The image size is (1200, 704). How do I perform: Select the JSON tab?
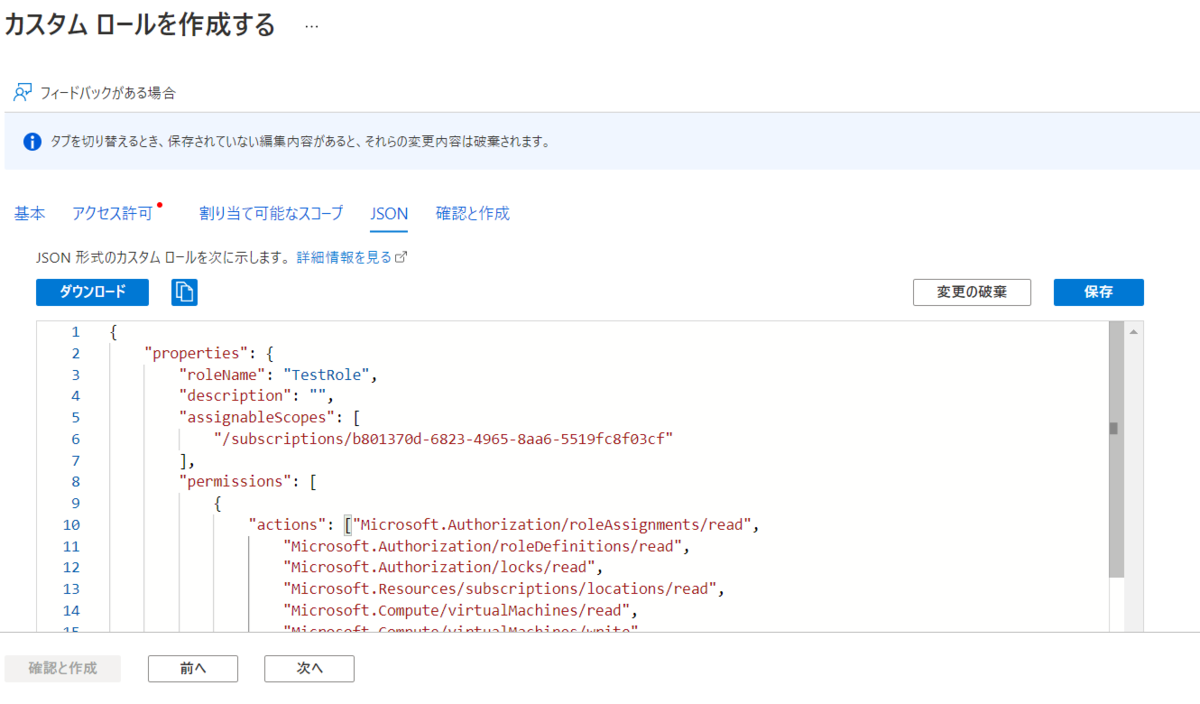[x=388, y=213]
